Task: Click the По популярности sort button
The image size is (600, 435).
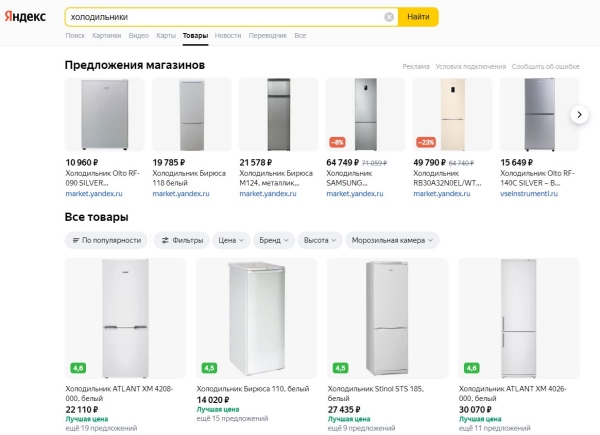Action: click(107, 240)
